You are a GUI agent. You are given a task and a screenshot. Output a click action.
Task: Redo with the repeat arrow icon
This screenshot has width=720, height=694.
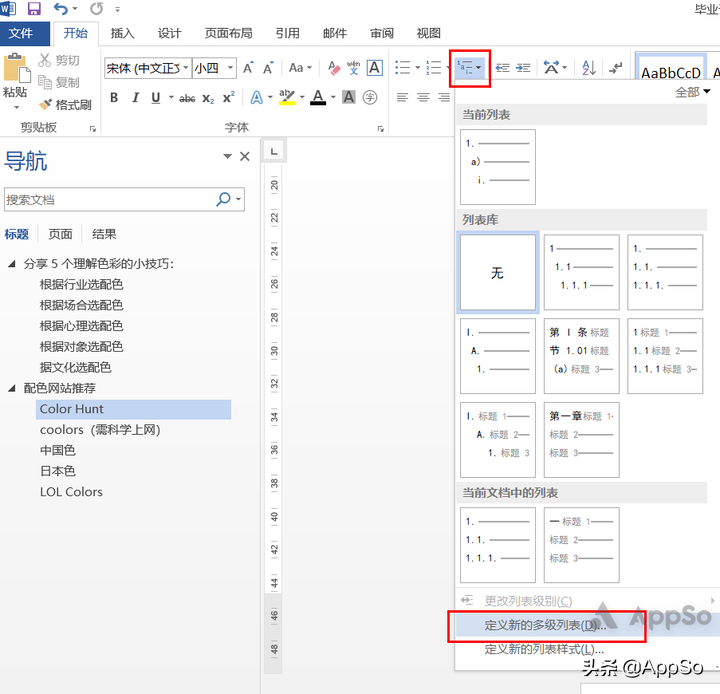click(x=96, y=8)
